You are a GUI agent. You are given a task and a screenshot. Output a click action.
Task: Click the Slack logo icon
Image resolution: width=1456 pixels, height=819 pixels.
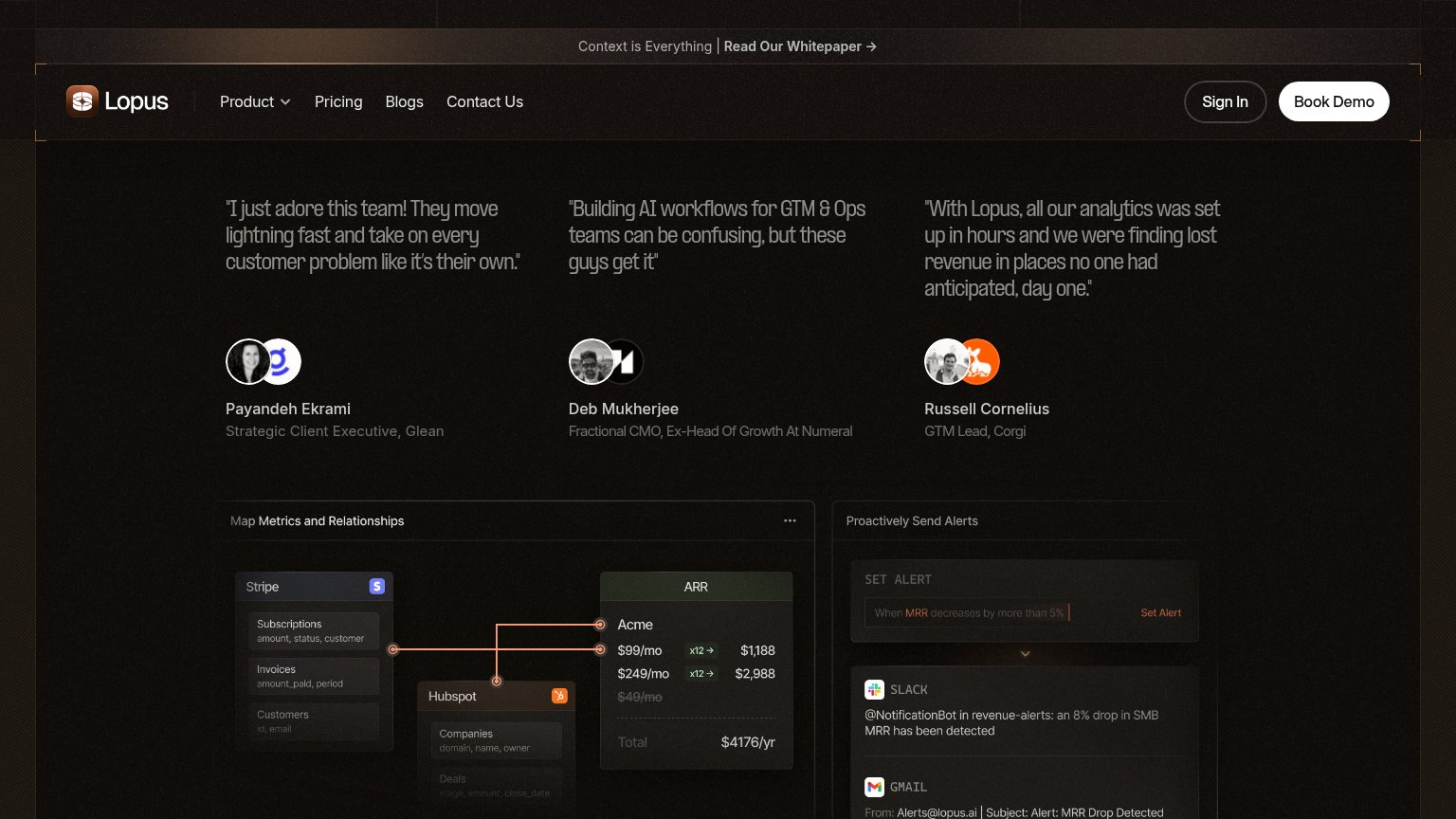coord(874,689)
